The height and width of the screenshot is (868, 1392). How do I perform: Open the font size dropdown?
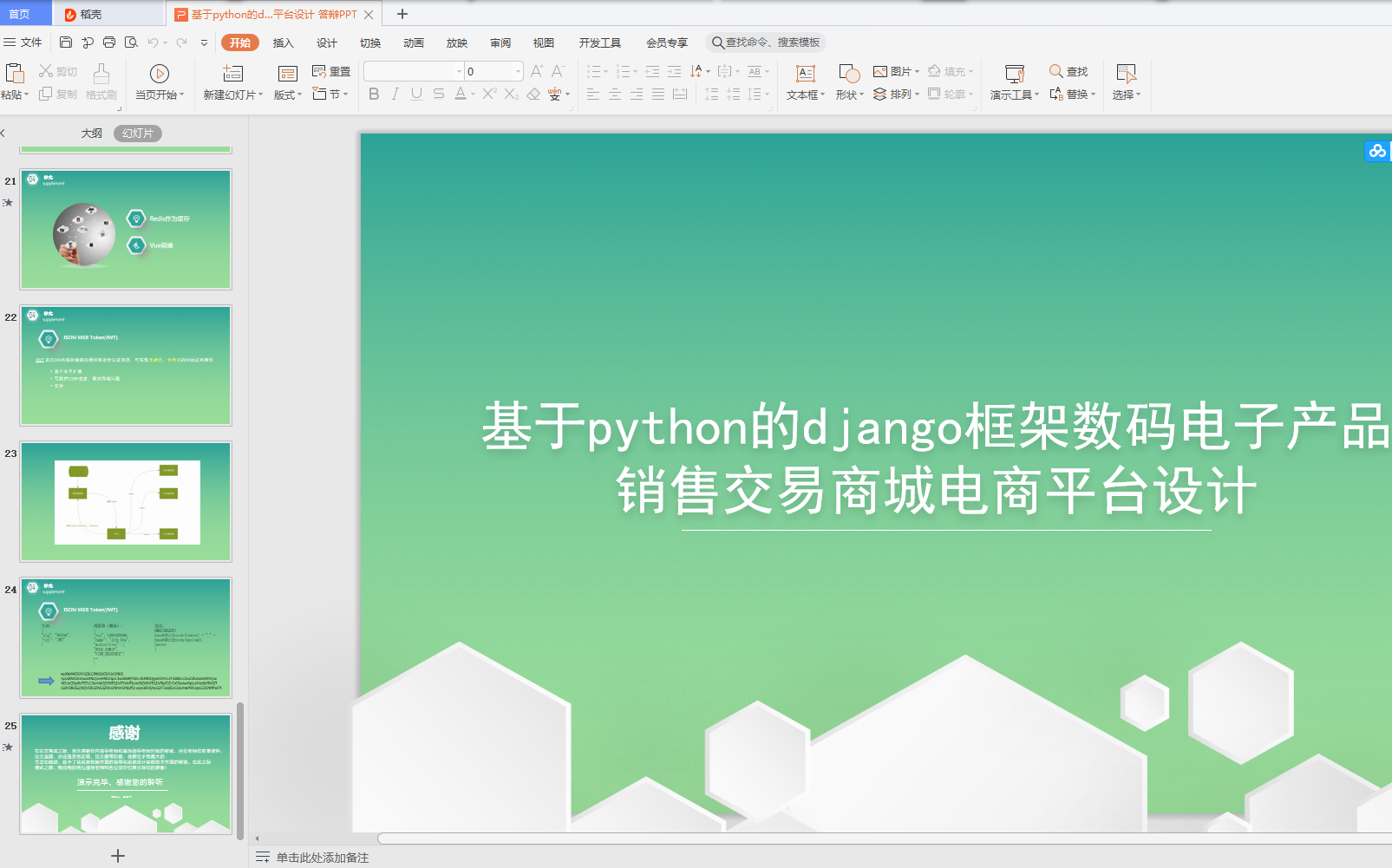tap(519, 71)
